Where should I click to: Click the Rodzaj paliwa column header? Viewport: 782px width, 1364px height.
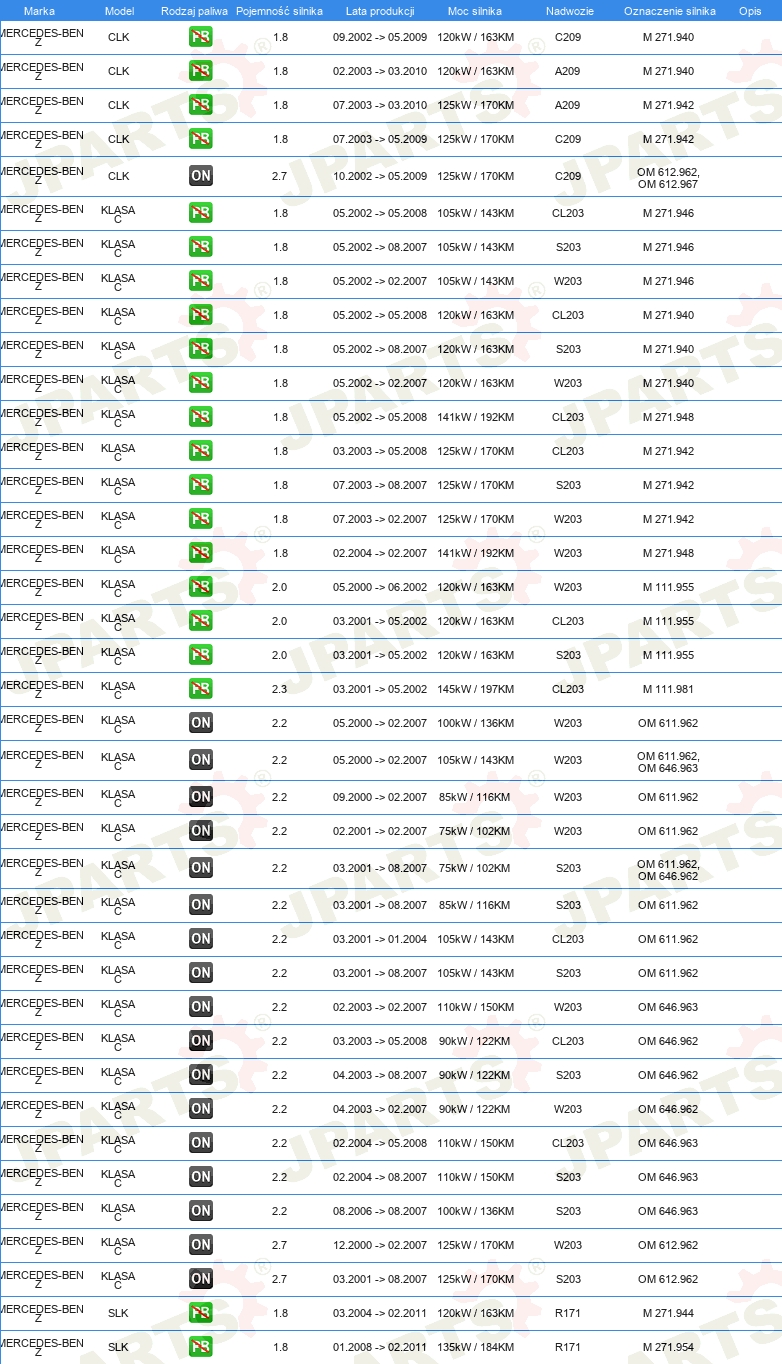[194, 11]
